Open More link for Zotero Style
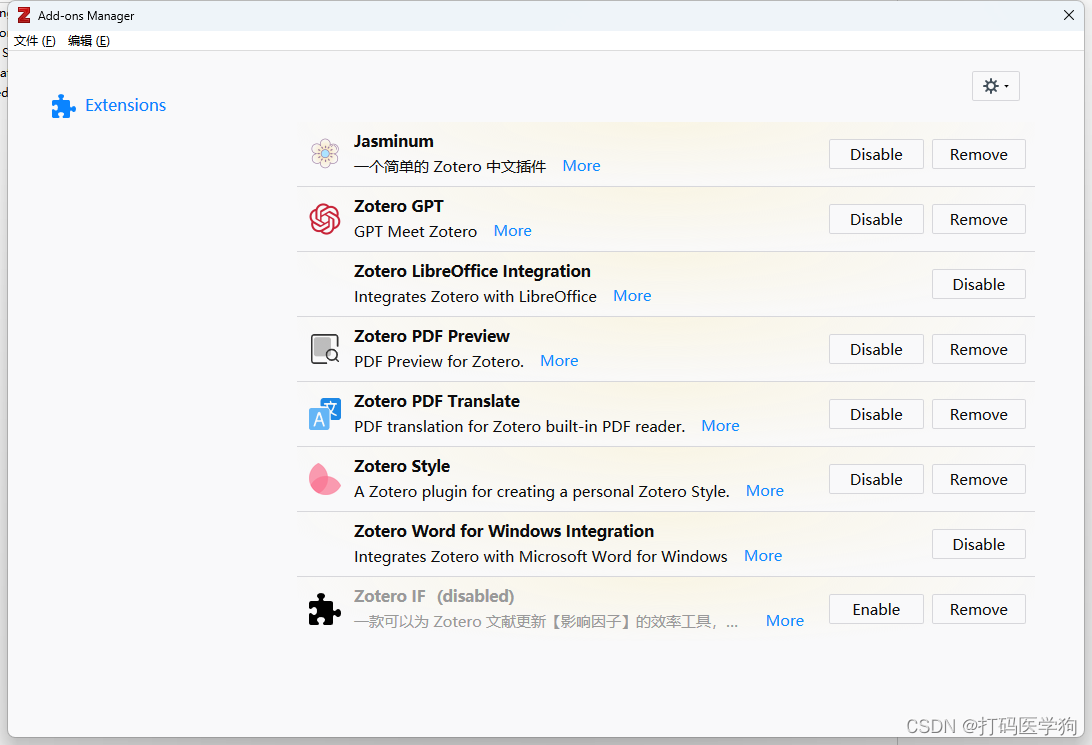The width and height of the screenshot is (1092, 745). pyautogui.click(x=765, y=491)
